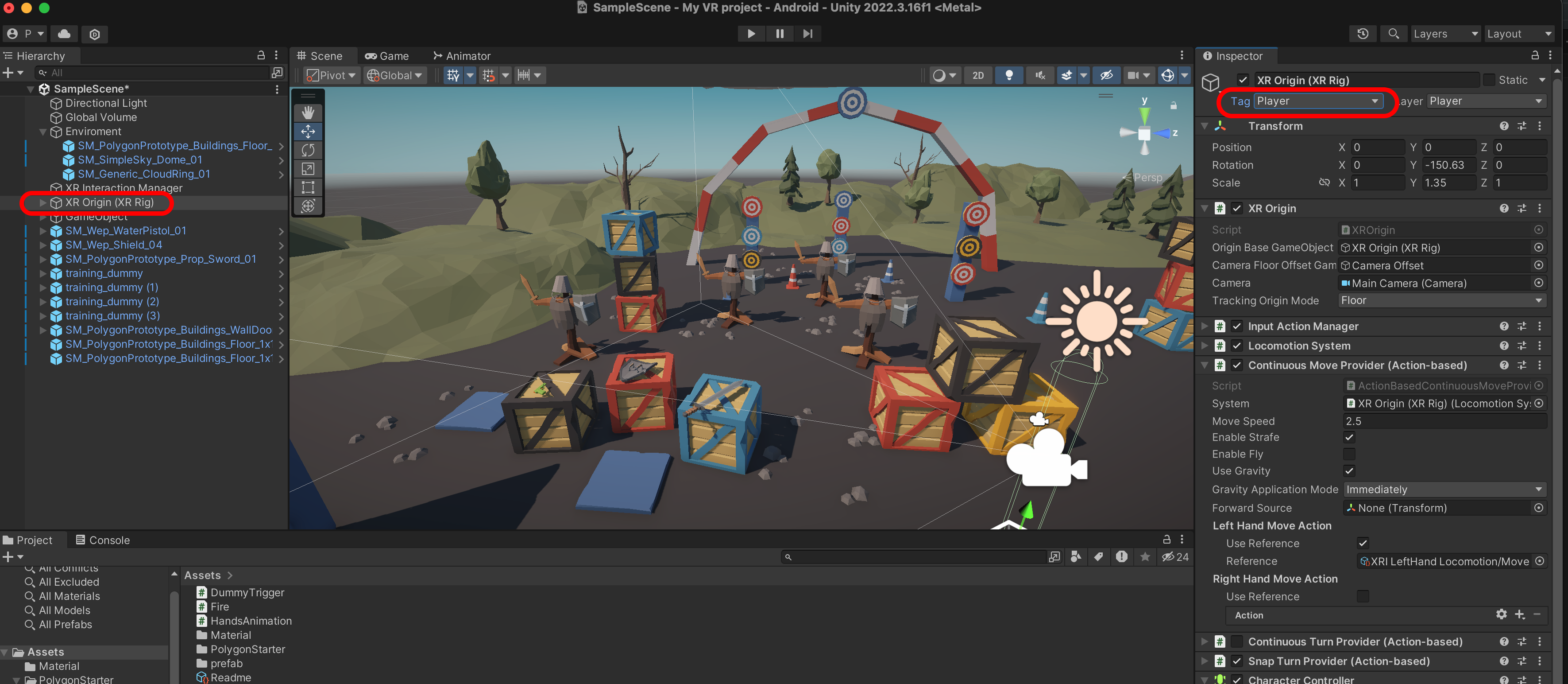
Task: Enable the Enable Fly checkbox
Action: [x=1349, y=454]
